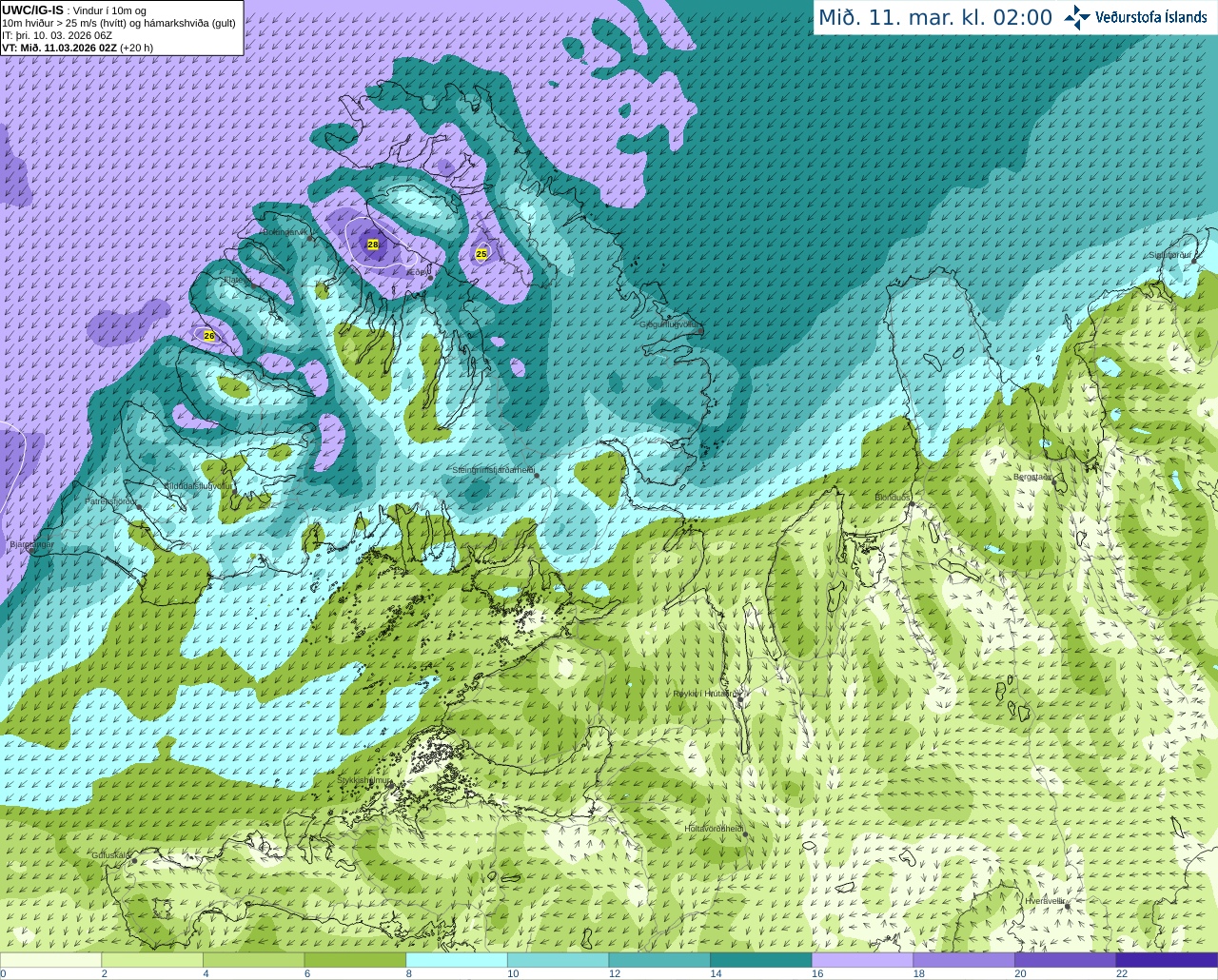Image resolution: width=1218 pixels, height=980 pixels.
Task: Click the Gjögurflugvöllur place label
Action: 670,324
